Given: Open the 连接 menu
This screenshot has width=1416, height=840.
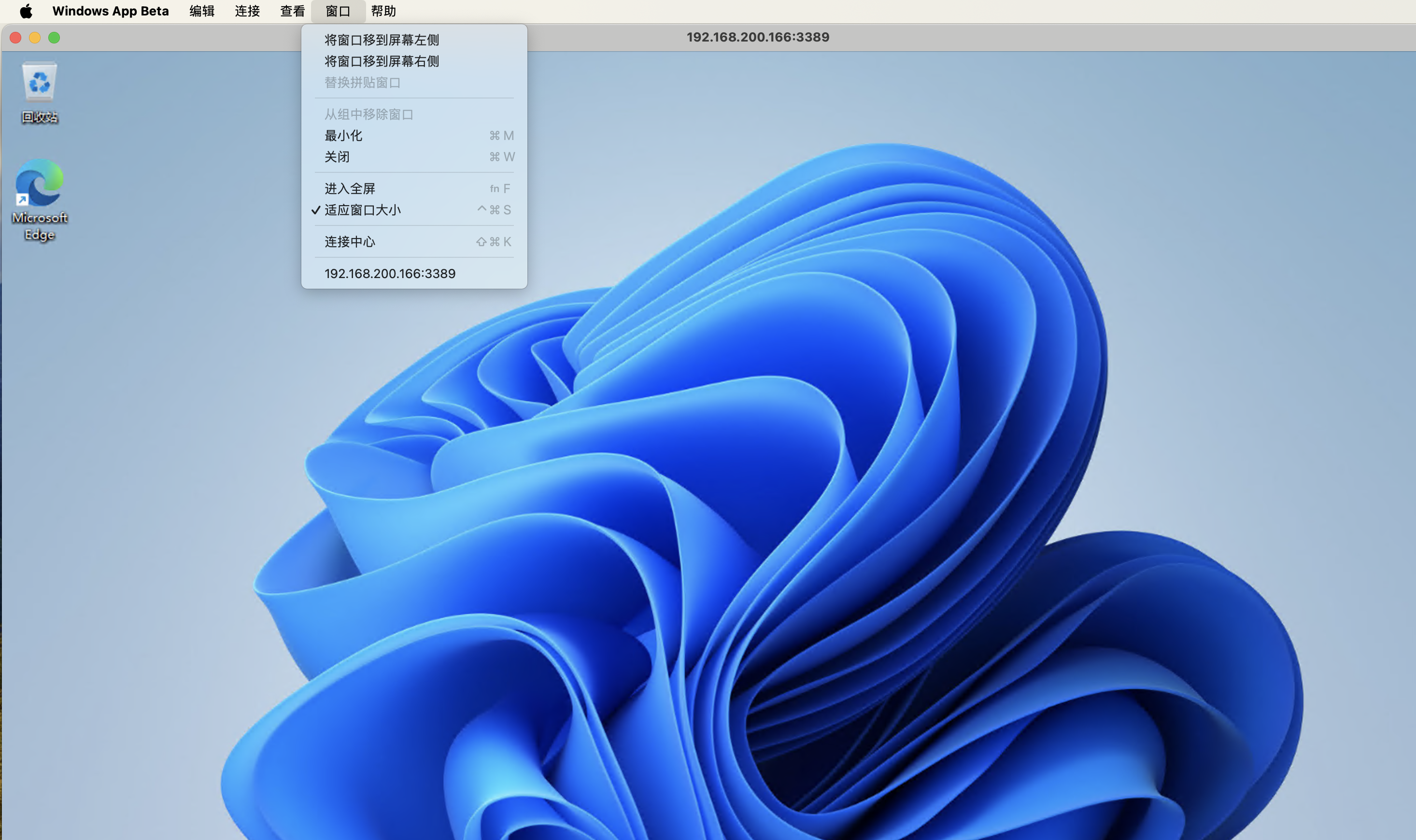Looking at the screenshot, I should [246, 11].
